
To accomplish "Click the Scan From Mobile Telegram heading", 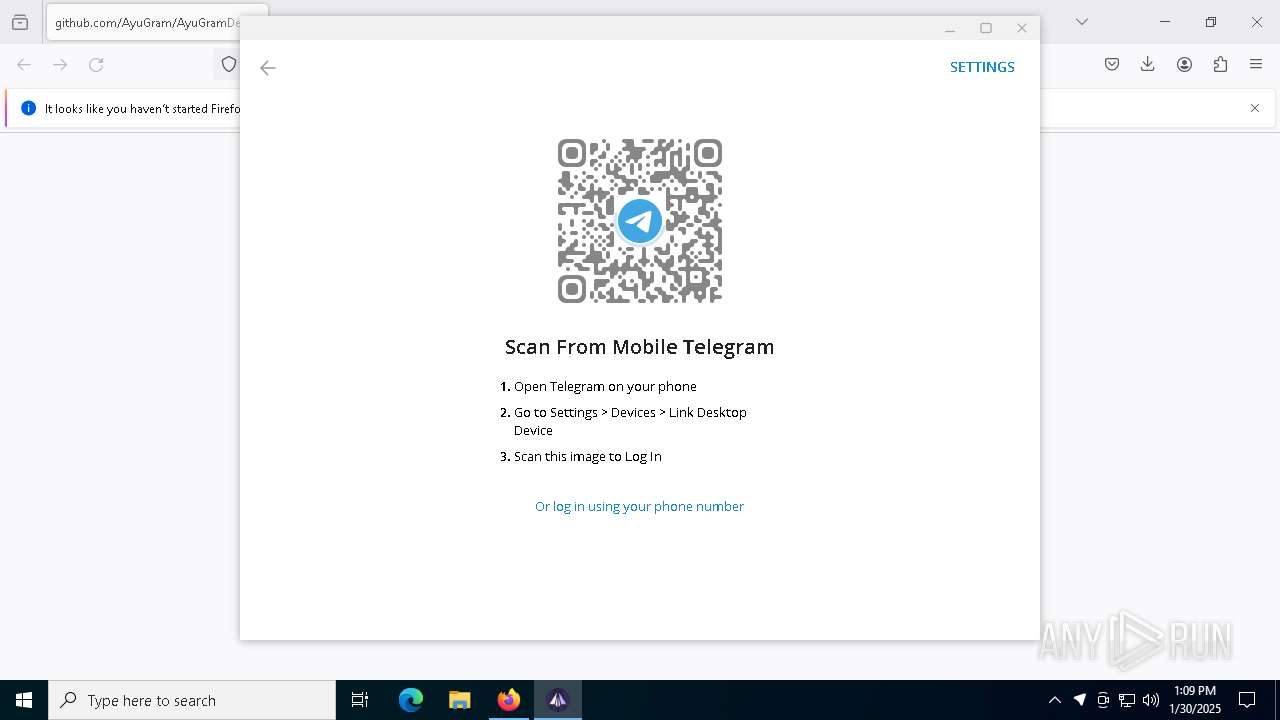I will coord(640,347).
